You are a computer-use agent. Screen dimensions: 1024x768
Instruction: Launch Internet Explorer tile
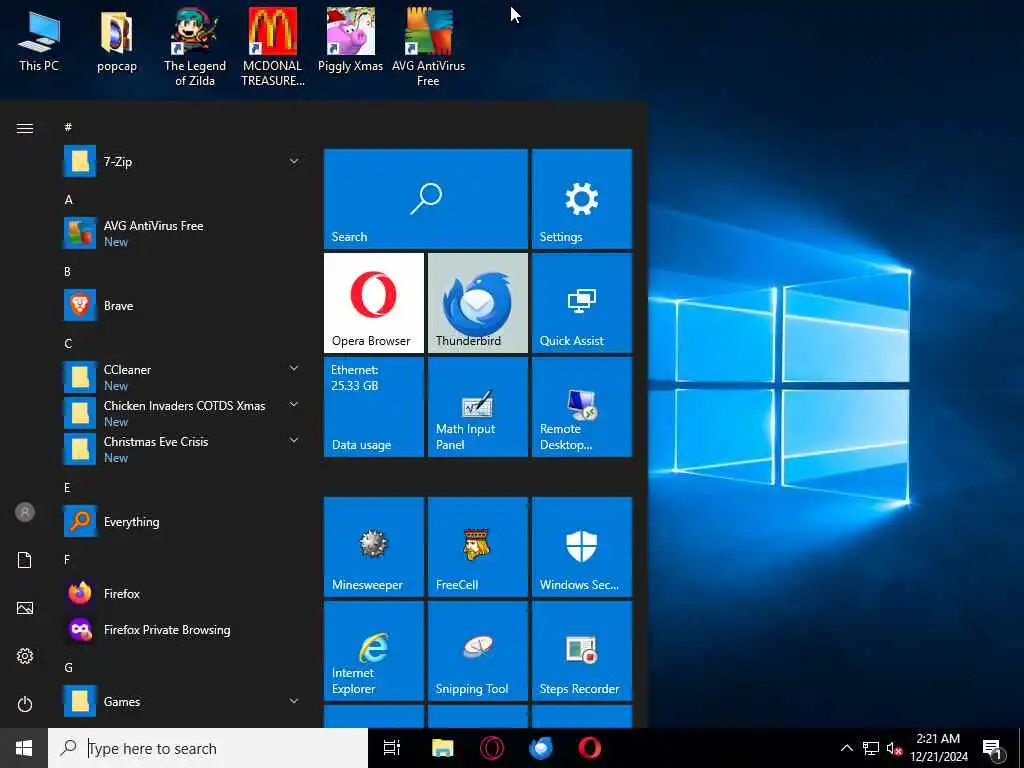pyautogui.click(x=374, y=651)
